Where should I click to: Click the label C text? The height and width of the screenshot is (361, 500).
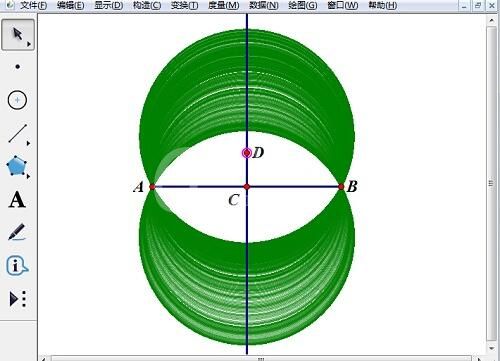[234, 200]
